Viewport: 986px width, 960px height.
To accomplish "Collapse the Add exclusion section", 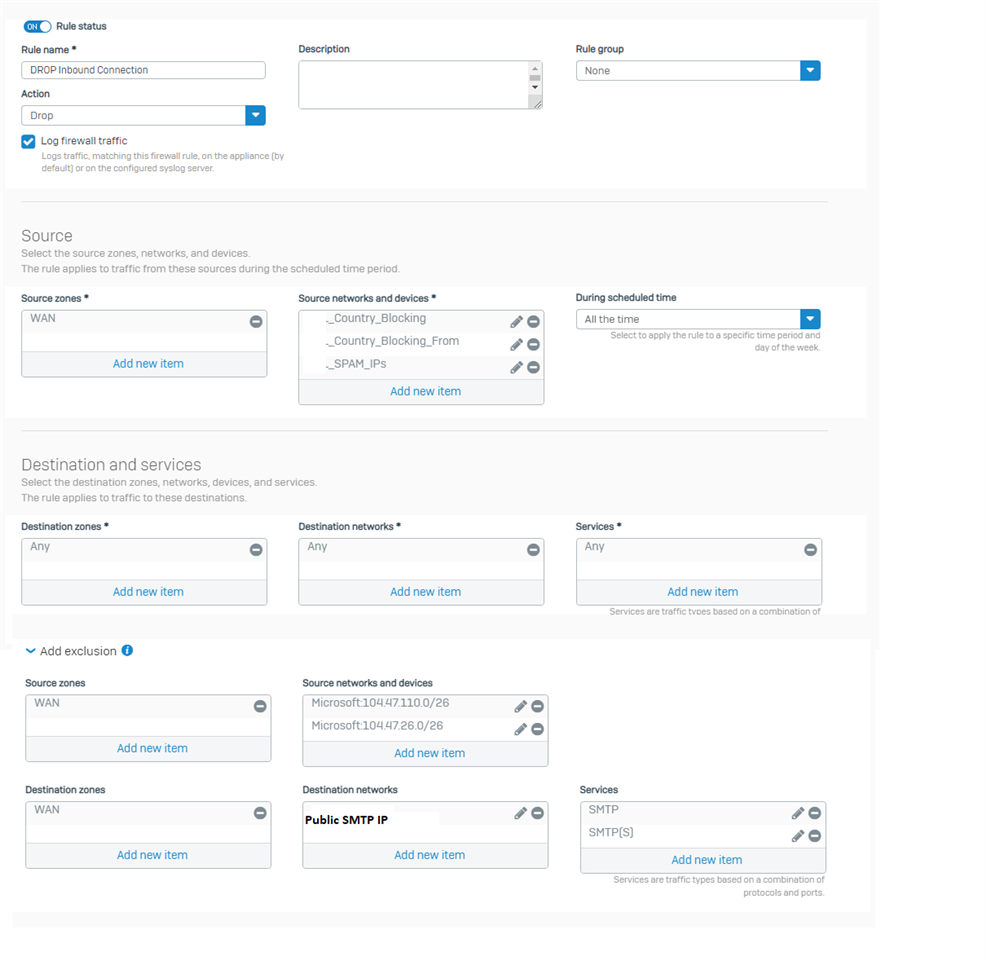I will 30,651.
